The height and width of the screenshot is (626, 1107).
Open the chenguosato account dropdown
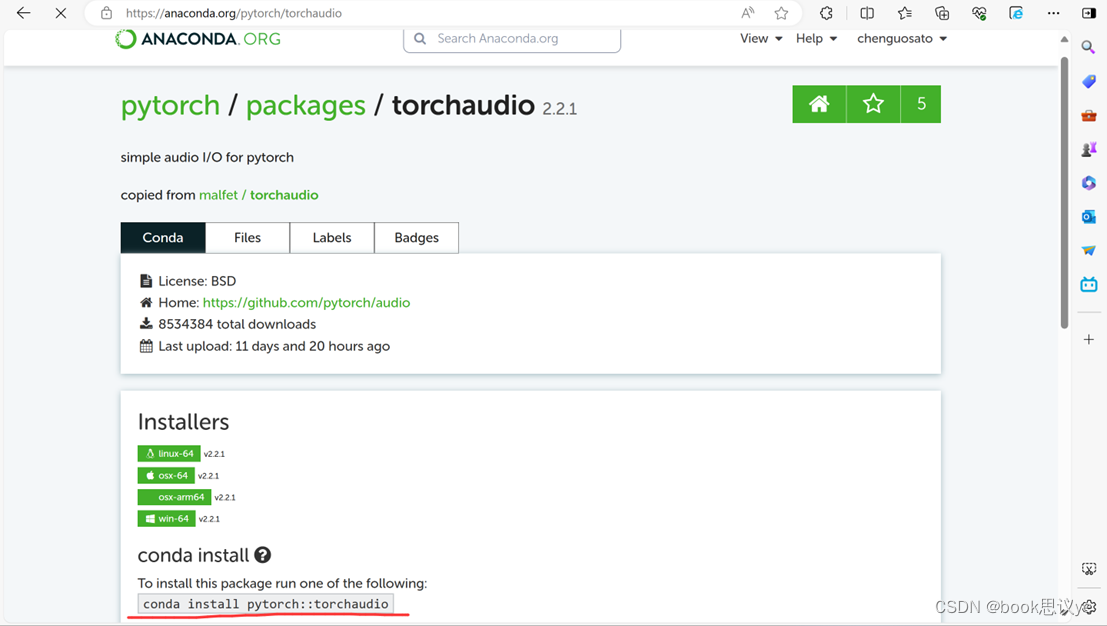click(x=902, y=39)
